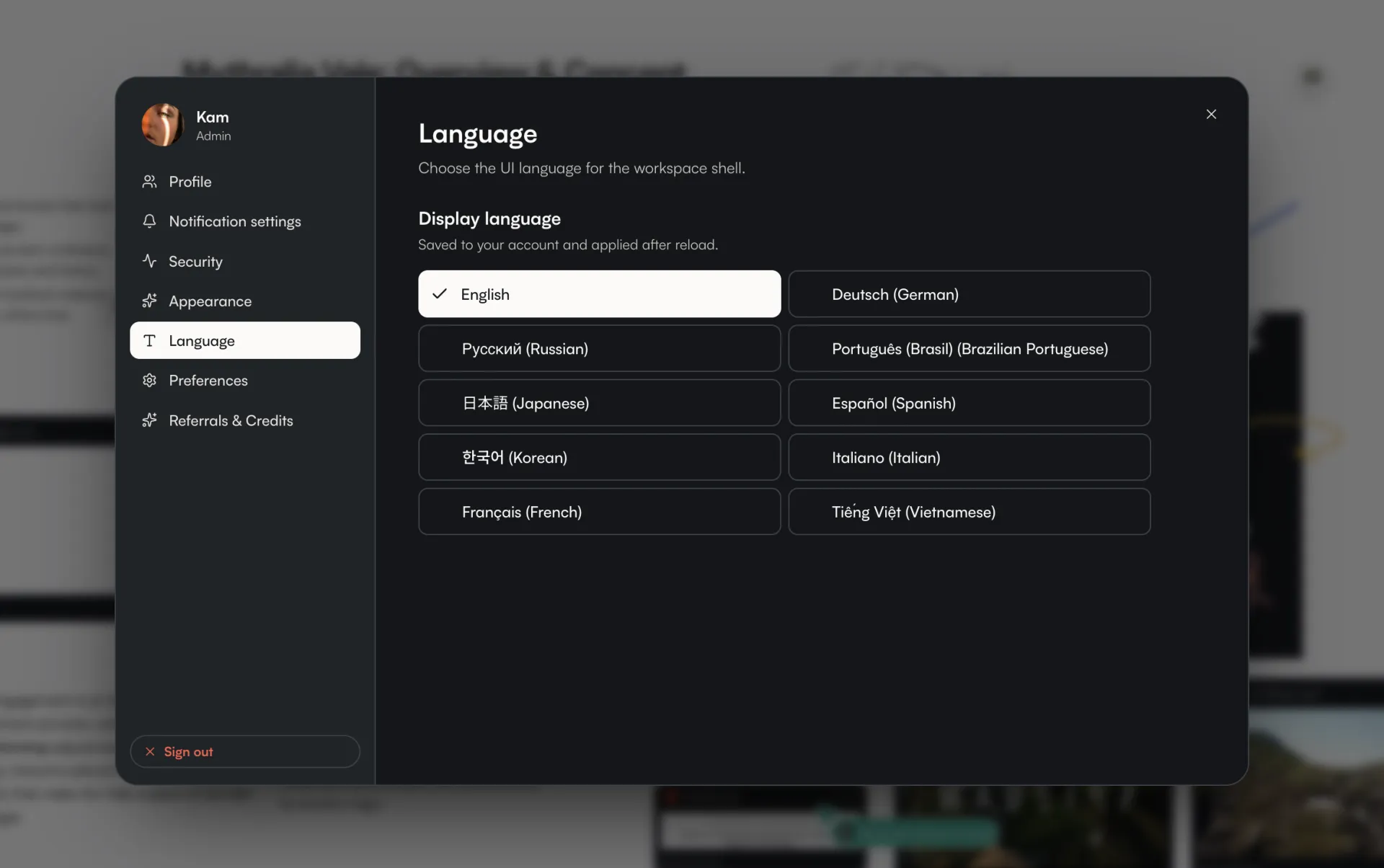Choose Deutsch (German) language
Viewport: 1384px width, 868px height.
click(969, 293)
